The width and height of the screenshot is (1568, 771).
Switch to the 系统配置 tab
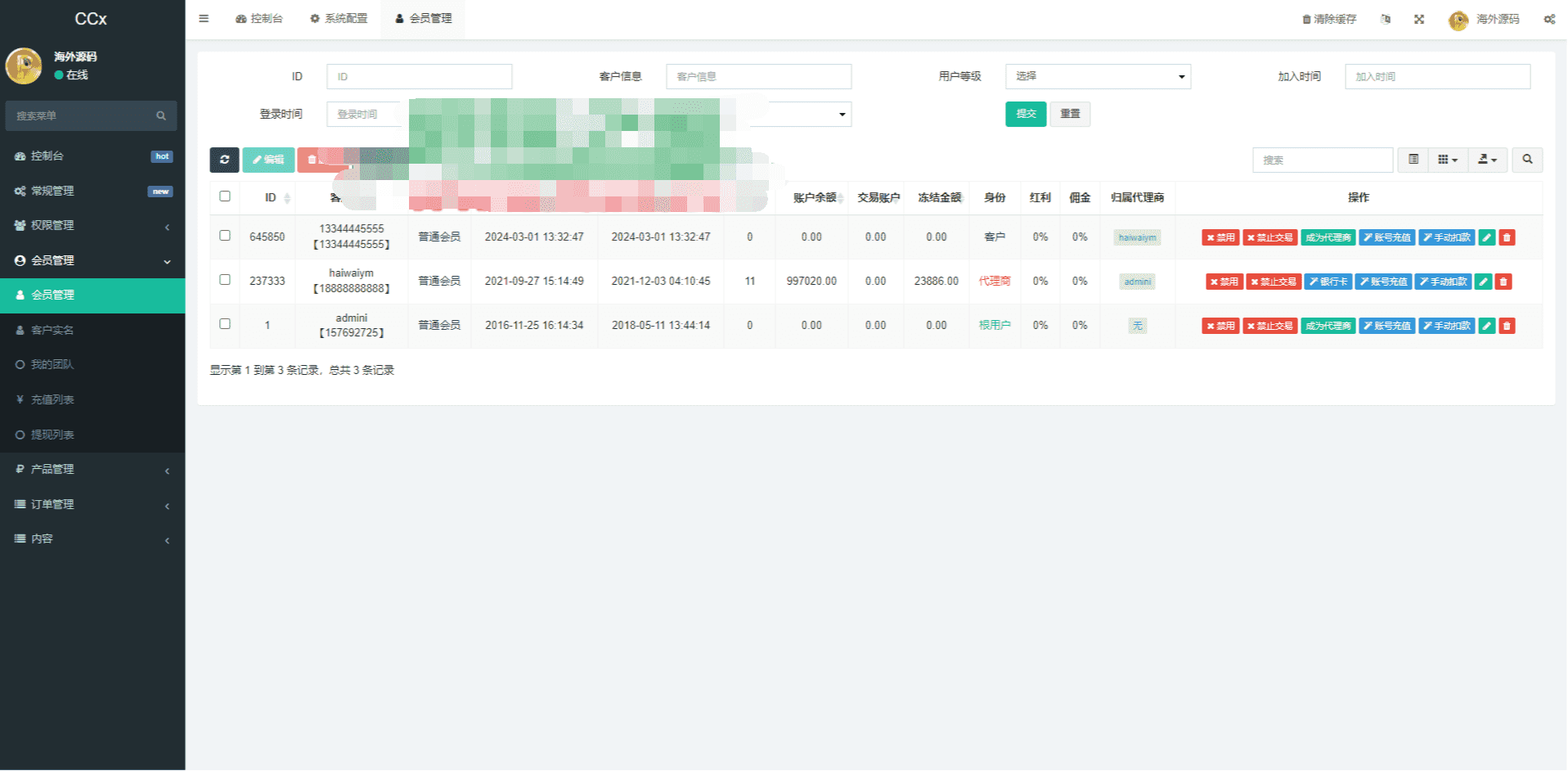coord(339,18)
